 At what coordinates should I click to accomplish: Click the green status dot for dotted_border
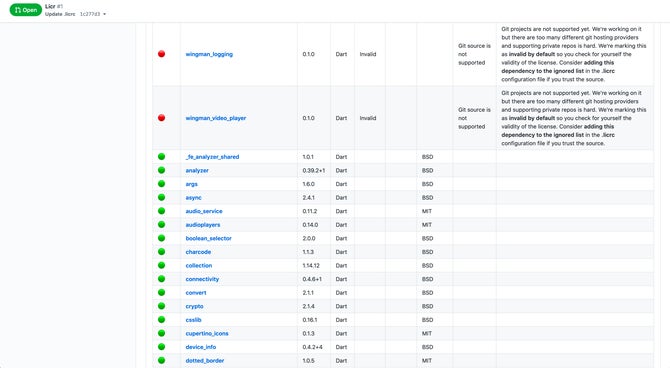click(162, 360)
